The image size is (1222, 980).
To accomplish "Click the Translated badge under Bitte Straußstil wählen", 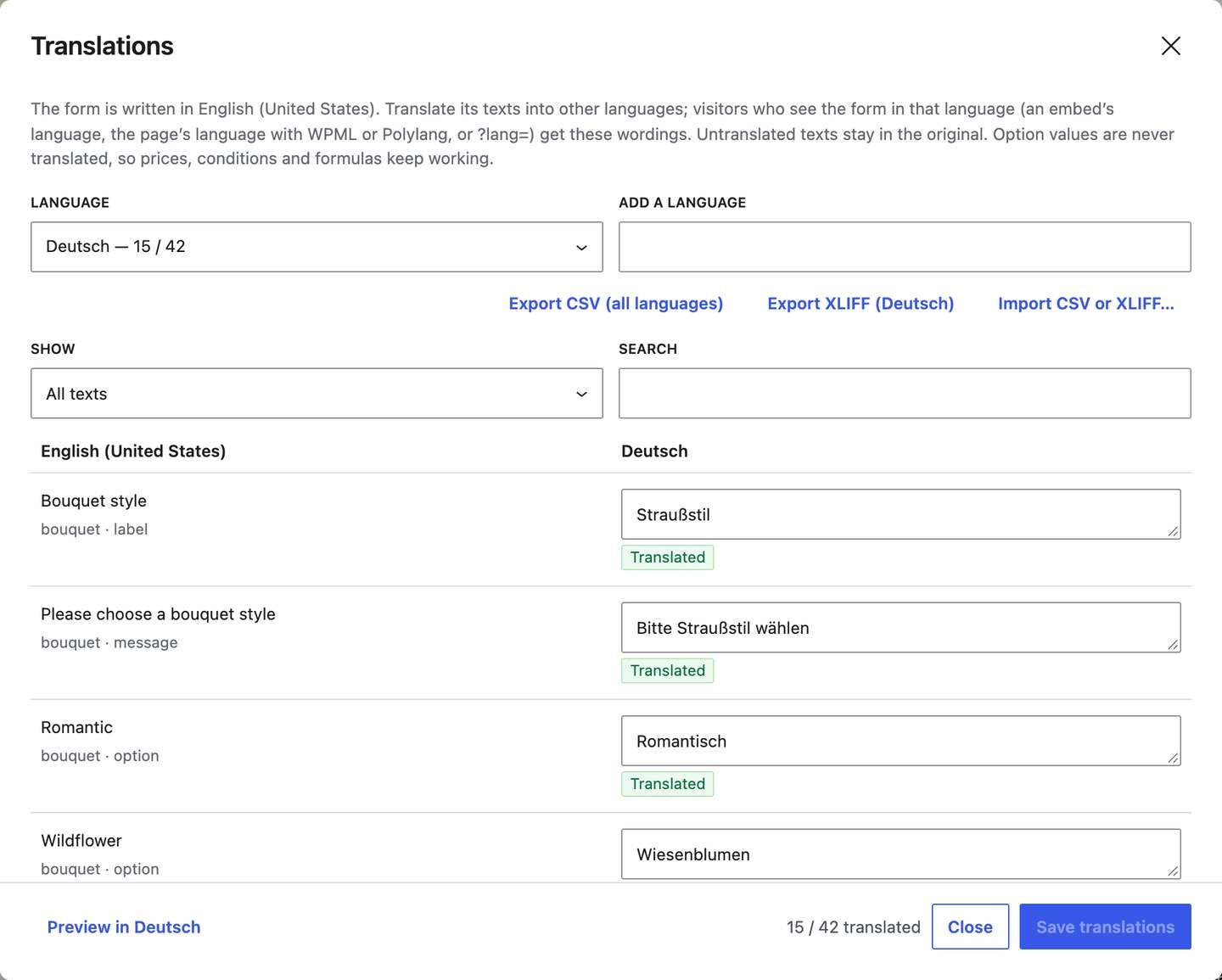I will [x=667, y=670].
